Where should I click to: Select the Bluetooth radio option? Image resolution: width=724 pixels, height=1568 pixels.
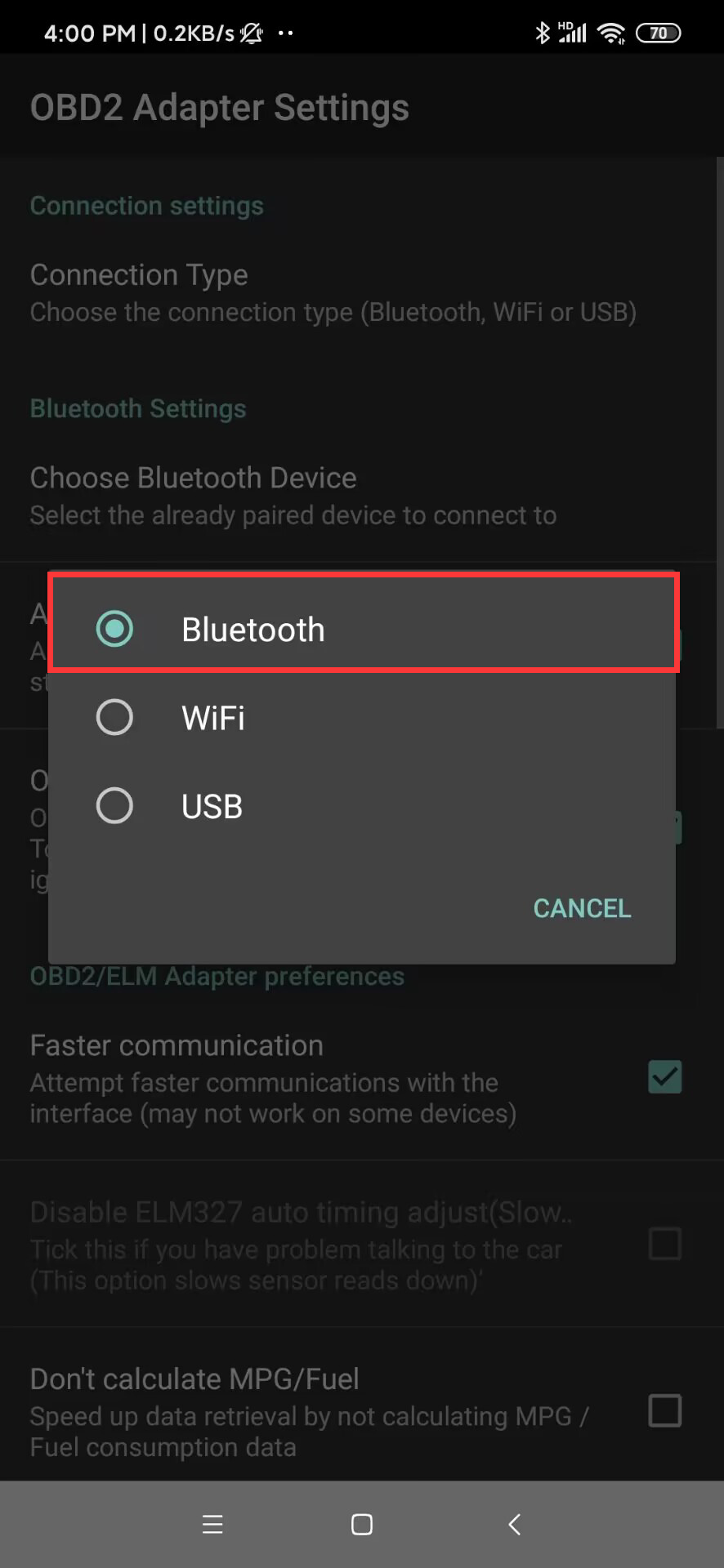[114, 629]
